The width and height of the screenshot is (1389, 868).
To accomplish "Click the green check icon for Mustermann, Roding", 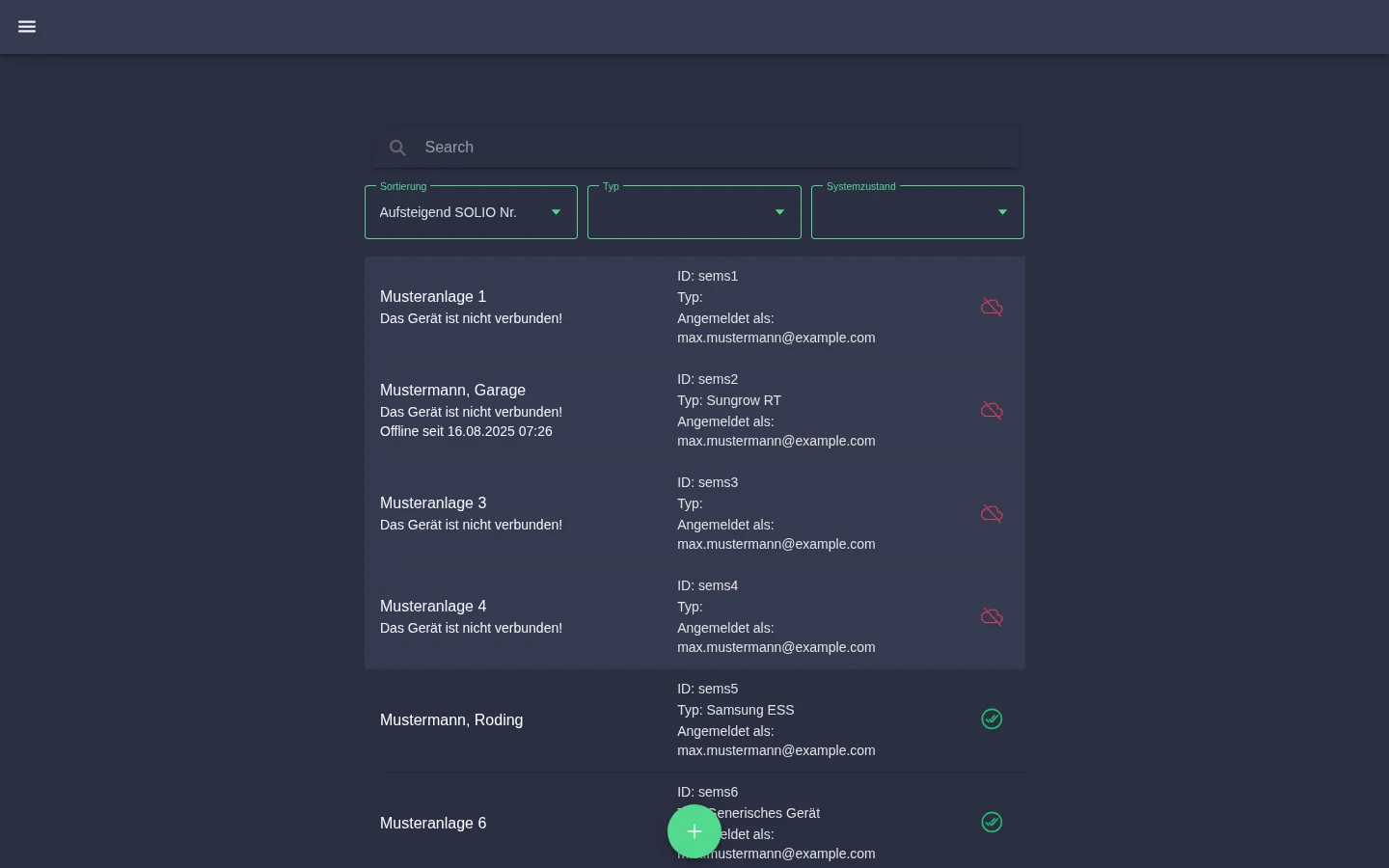I will tap(992, 719).
